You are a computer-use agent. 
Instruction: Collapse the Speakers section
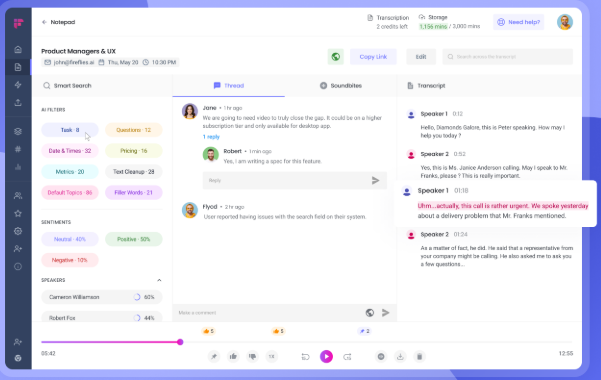159,280
